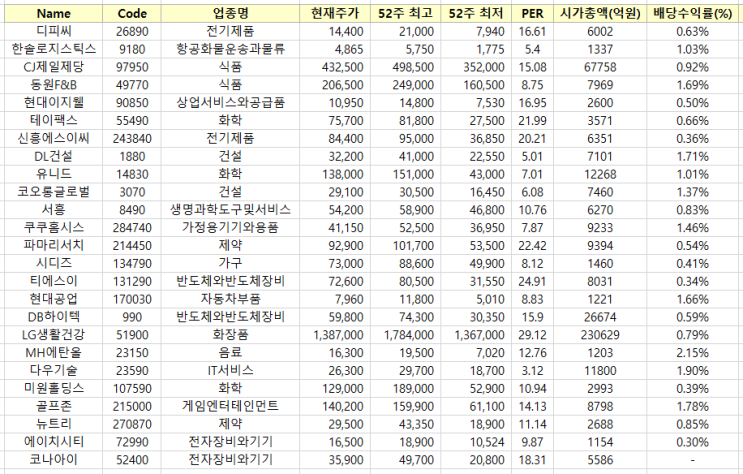This screenshot has height=474, width=743.
Task: Click the 시가총액(억원) header
Action: (600, 14)
